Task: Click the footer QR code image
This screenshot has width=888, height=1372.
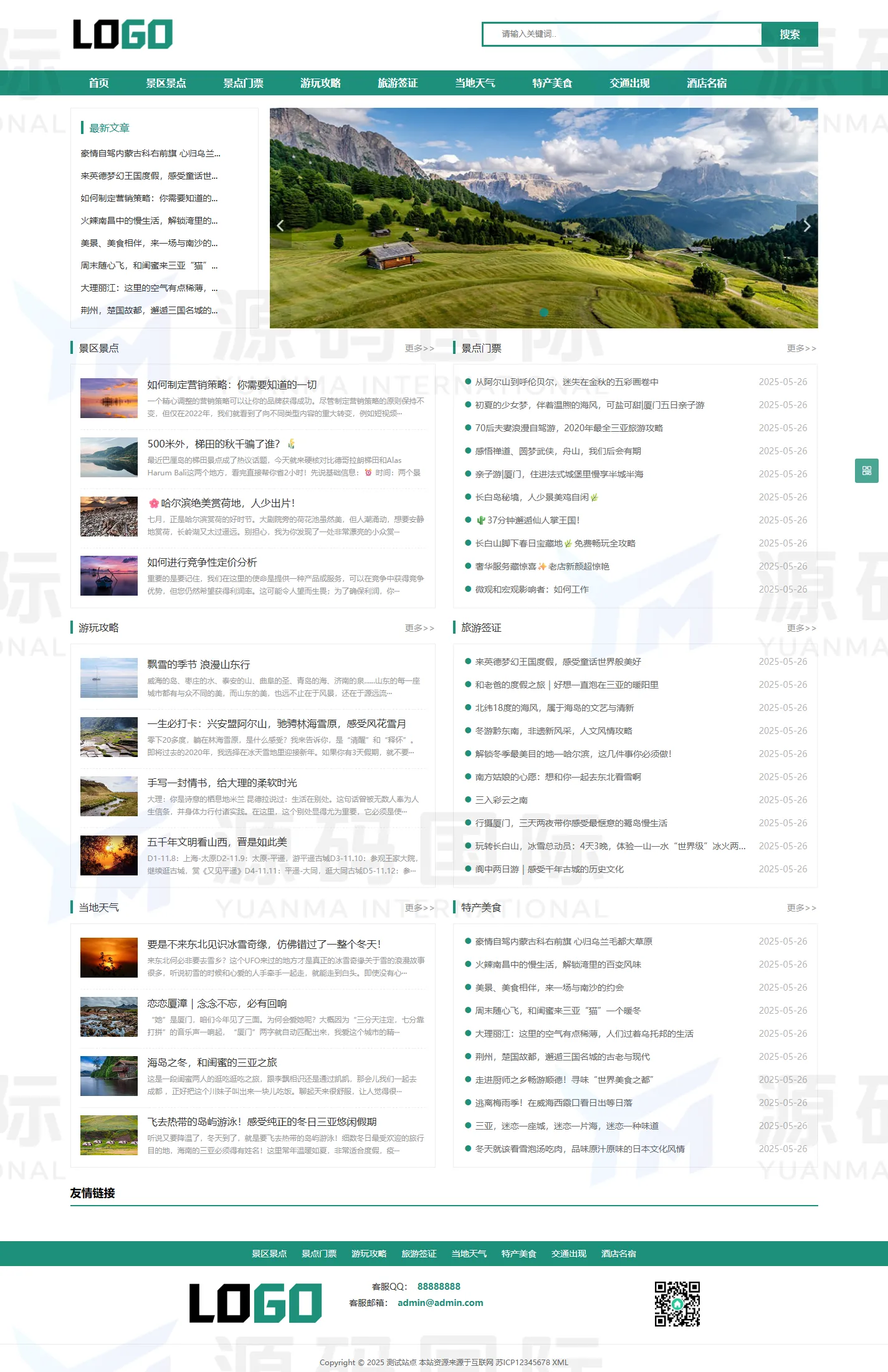Action: [677, 1303]
